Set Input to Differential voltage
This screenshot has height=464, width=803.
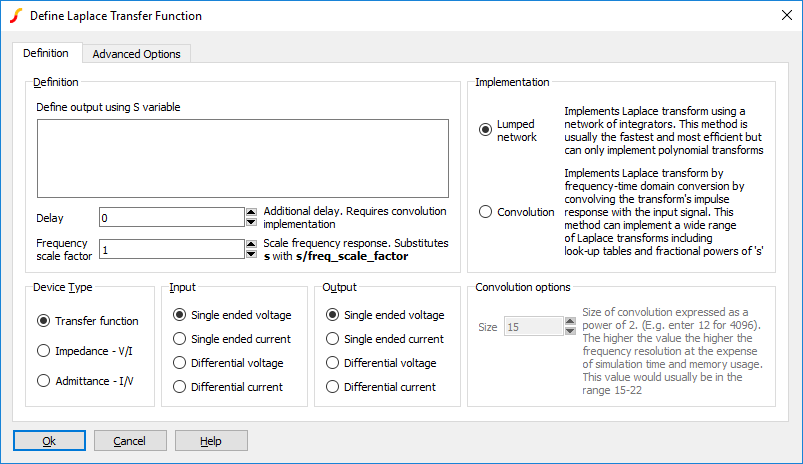click(x=180, y=363)
